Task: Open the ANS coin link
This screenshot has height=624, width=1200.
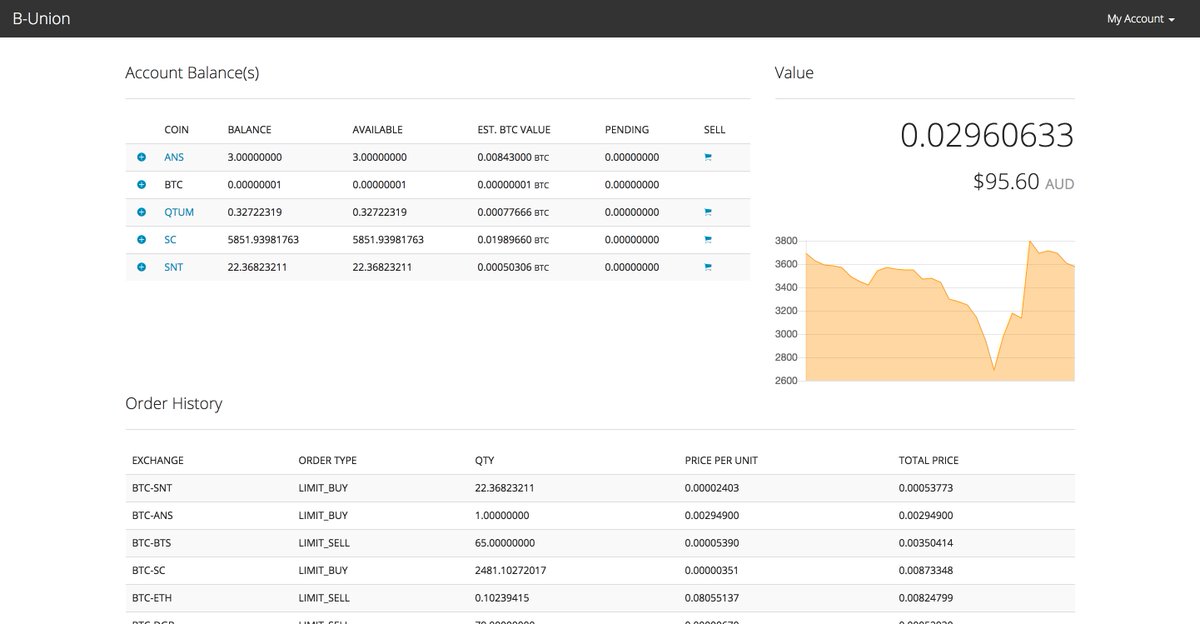Action: pyautogui.click(x=174, y=157)
